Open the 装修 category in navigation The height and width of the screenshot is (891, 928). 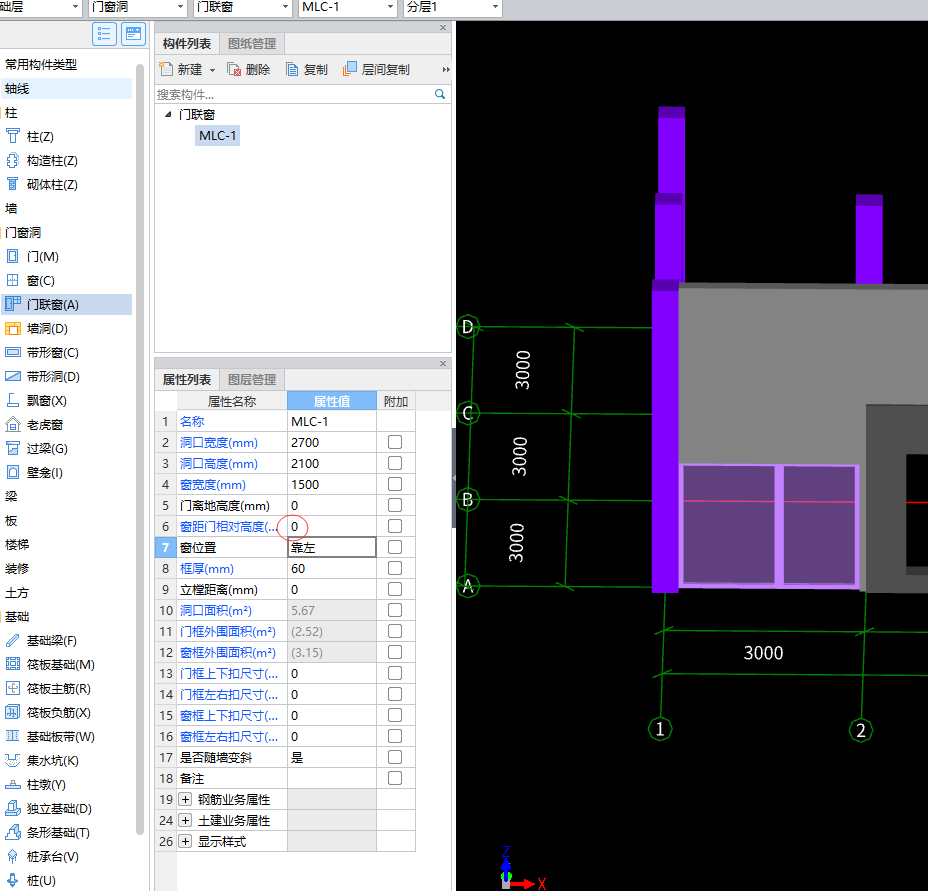pos(17,568)
